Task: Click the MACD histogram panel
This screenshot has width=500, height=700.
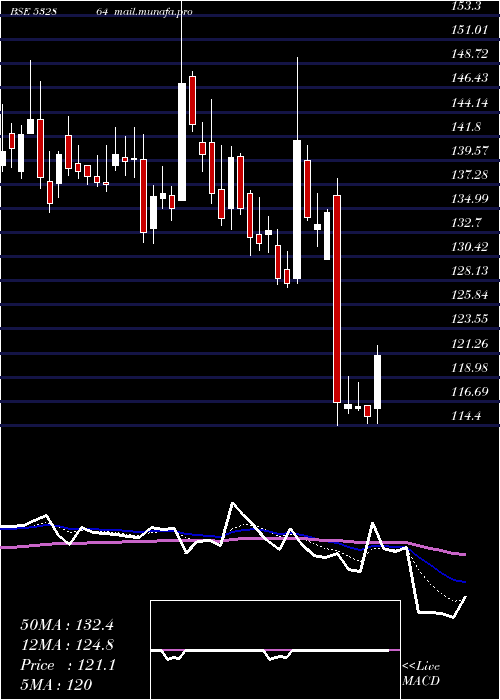Action: pos(275,650)
